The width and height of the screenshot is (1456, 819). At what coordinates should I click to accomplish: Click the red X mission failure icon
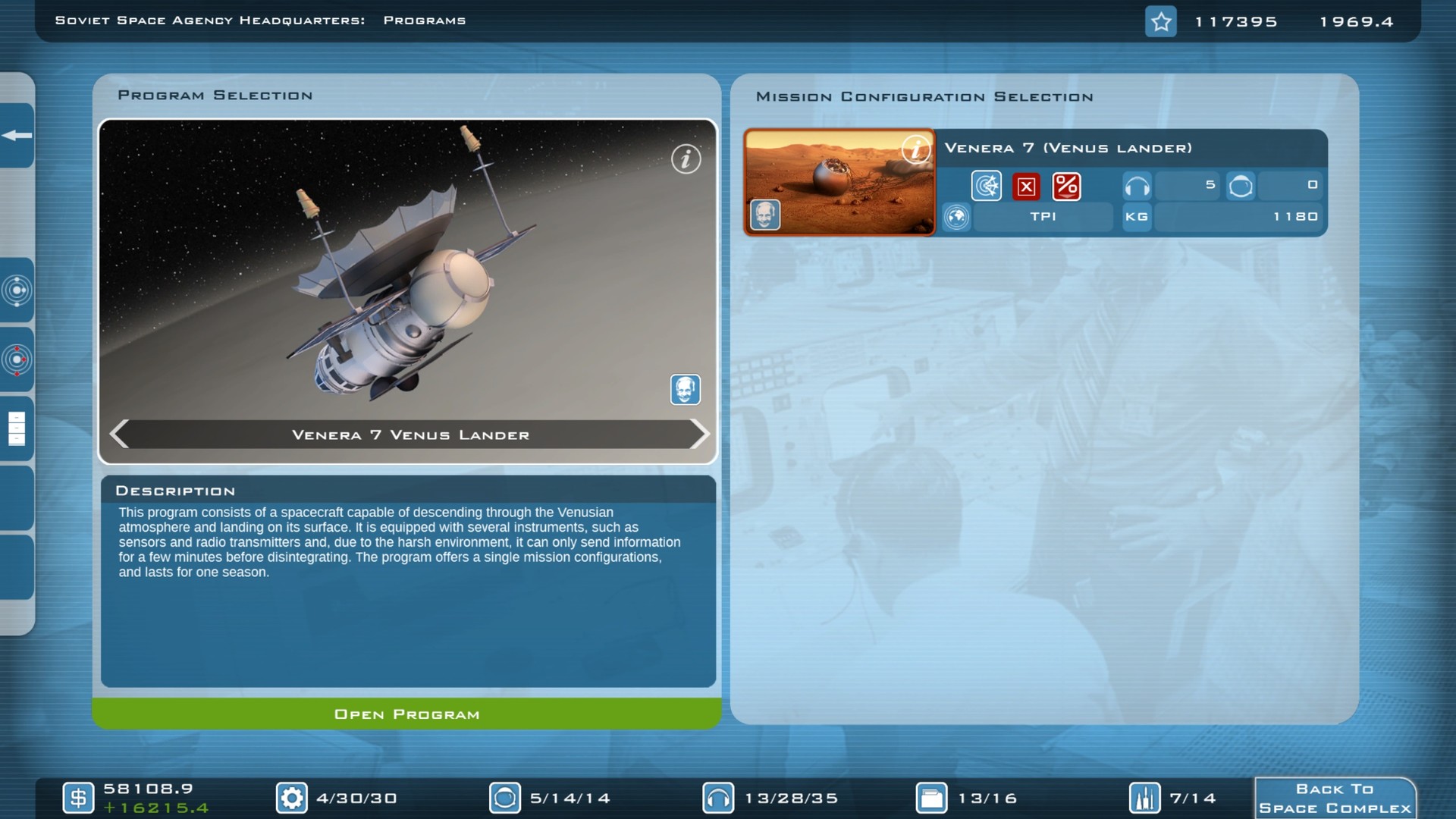pos(1028,186)
